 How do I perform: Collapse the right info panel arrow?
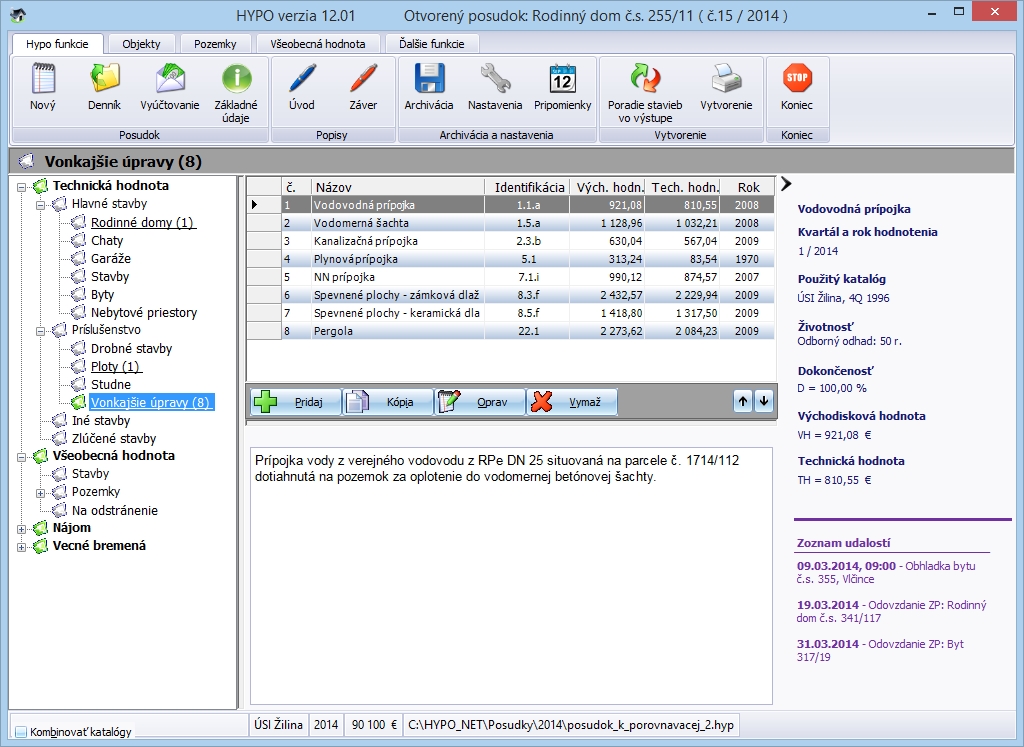point(786,184)
